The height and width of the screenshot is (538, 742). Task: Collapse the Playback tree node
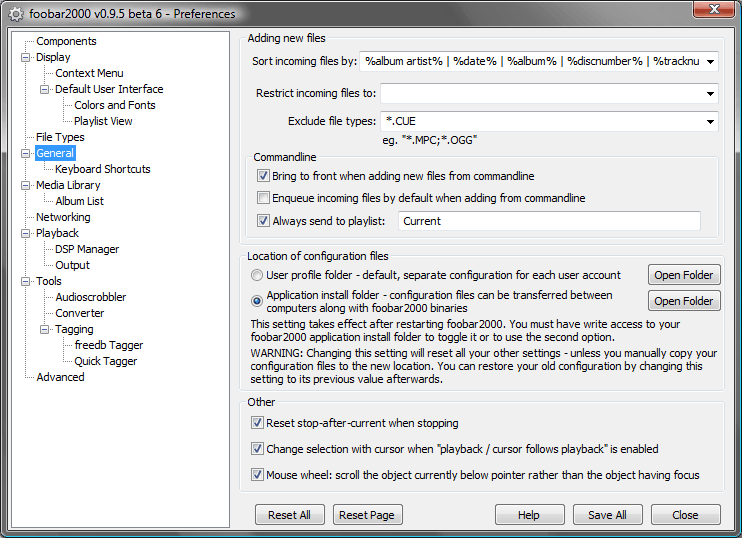(26, 233)
